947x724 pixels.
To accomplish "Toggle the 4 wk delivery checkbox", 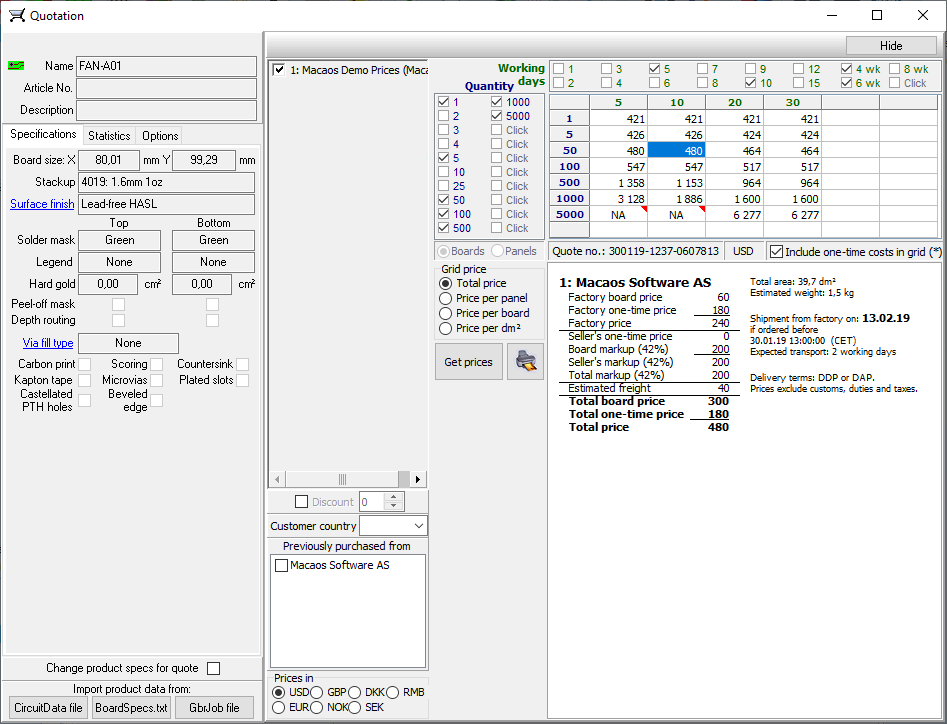I will click(x=846, y=69).
